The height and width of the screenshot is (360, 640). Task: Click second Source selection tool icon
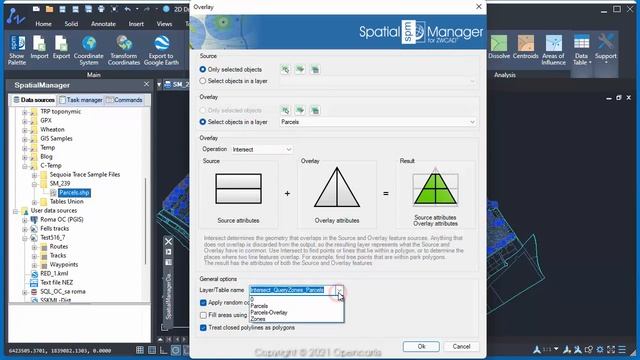(300, 69)
